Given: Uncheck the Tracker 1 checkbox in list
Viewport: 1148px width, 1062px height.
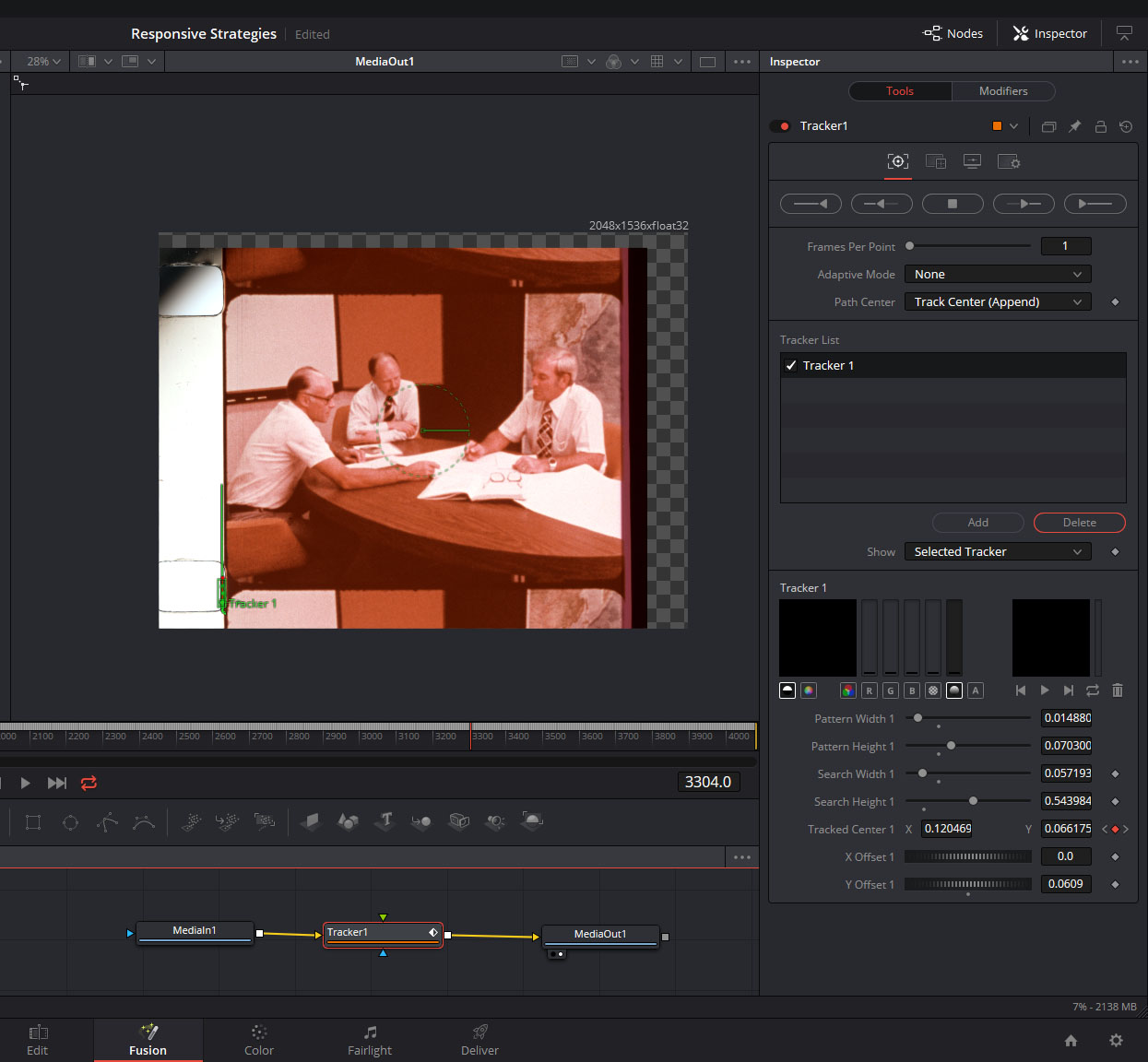Looking at the screenshot, I should click(x=791, y=366).
